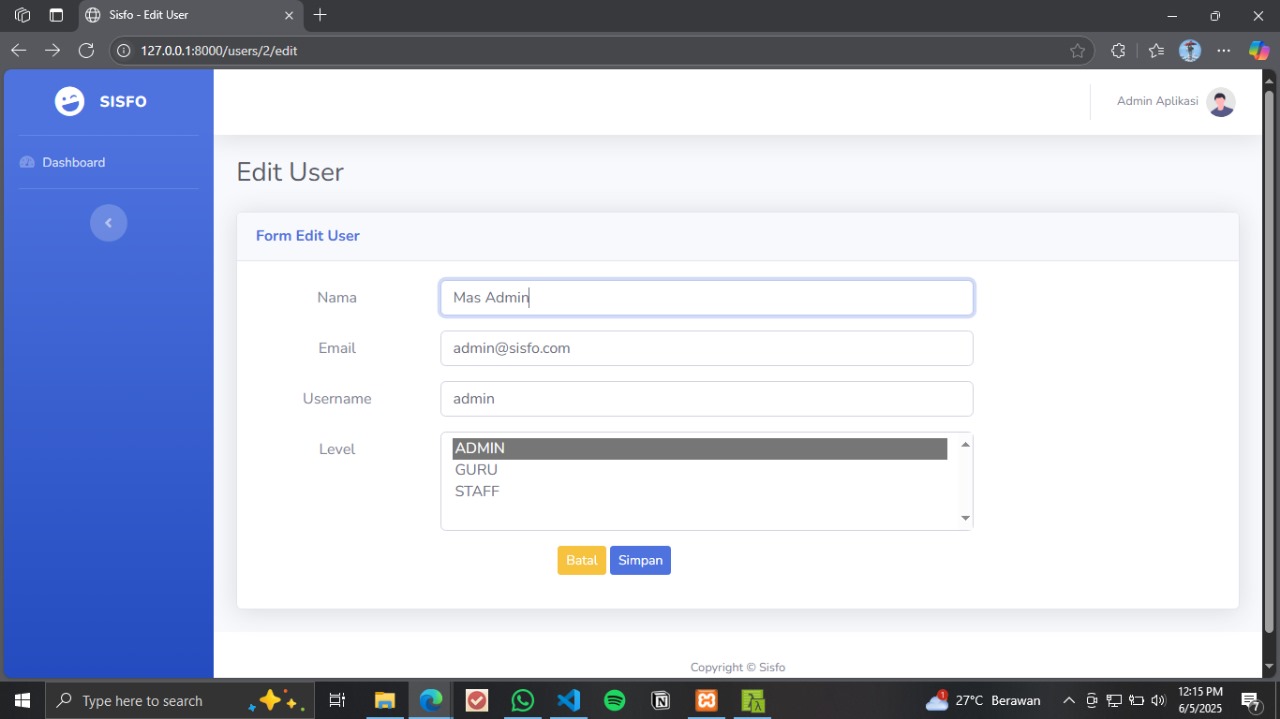Collapse sidebar with the round chevron toggle

tap(108, 222)
